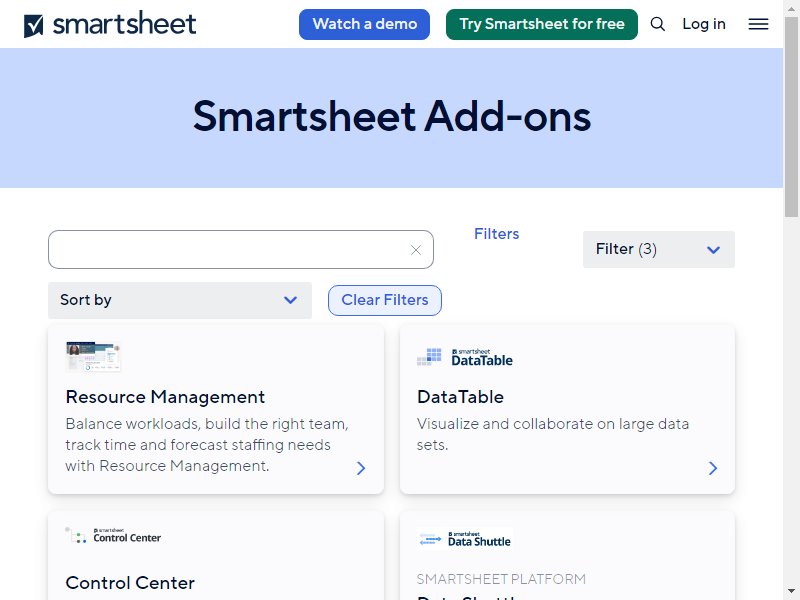Click the Data Shuttle logo image
The image size is (800, 600).
pyautogui.click(x=465, y=539)
